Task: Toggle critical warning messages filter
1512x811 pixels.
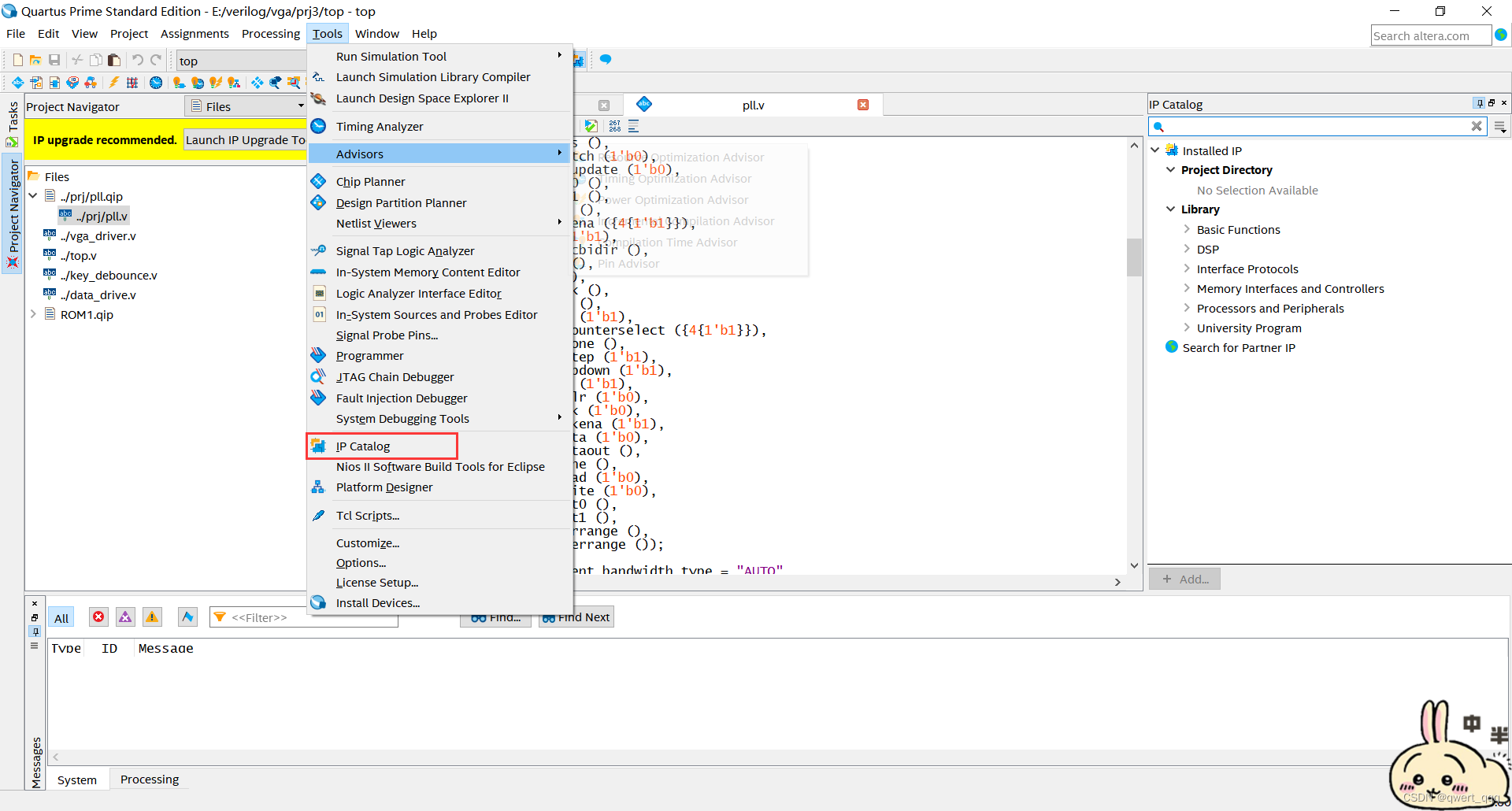Action: (x=125, y=617)
